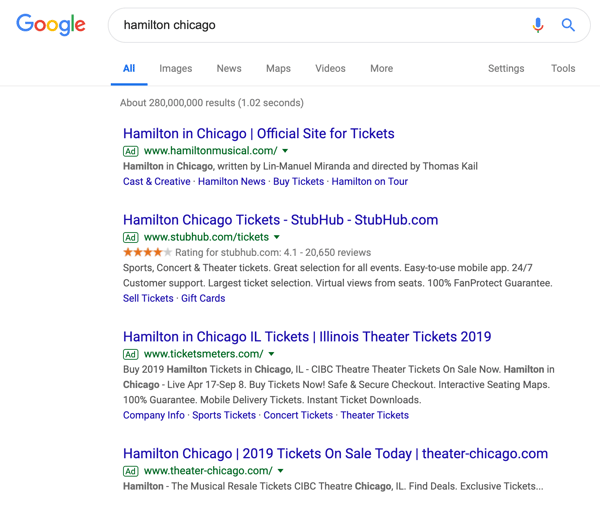Switch to the News tab

tap(229, 69)
